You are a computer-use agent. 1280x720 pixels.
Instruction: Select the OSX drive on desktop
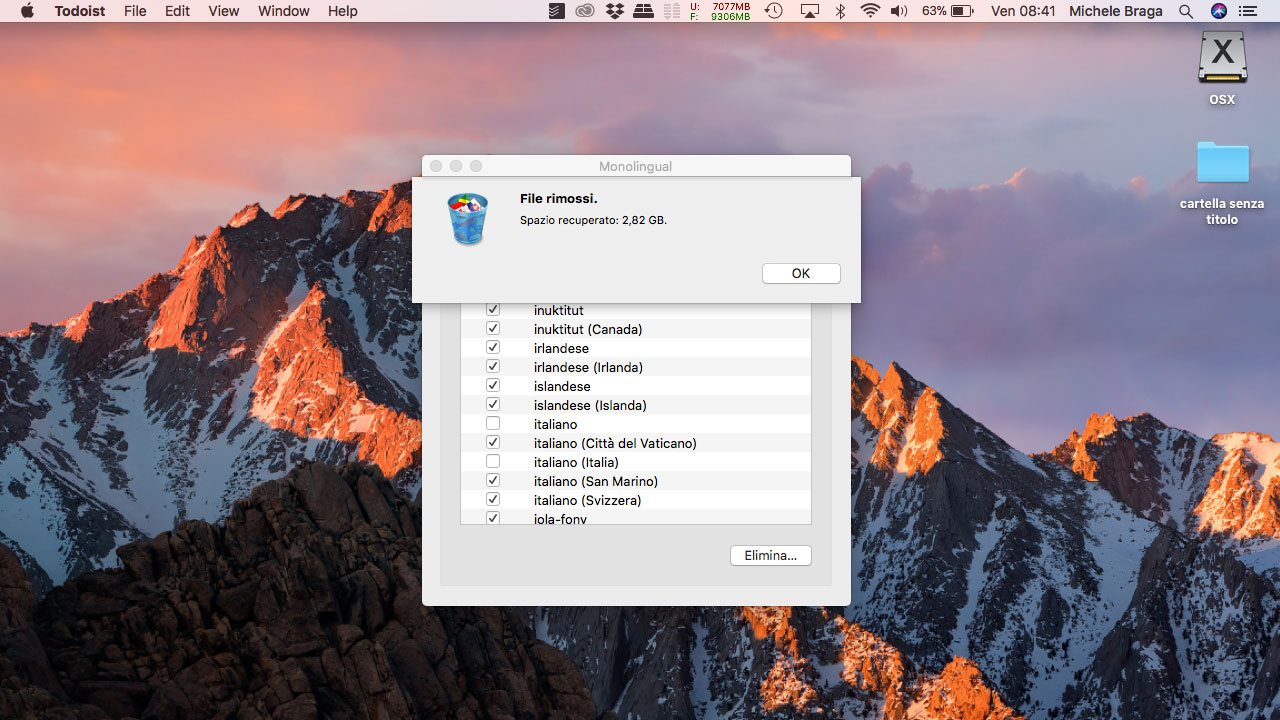click(1222, 58)
